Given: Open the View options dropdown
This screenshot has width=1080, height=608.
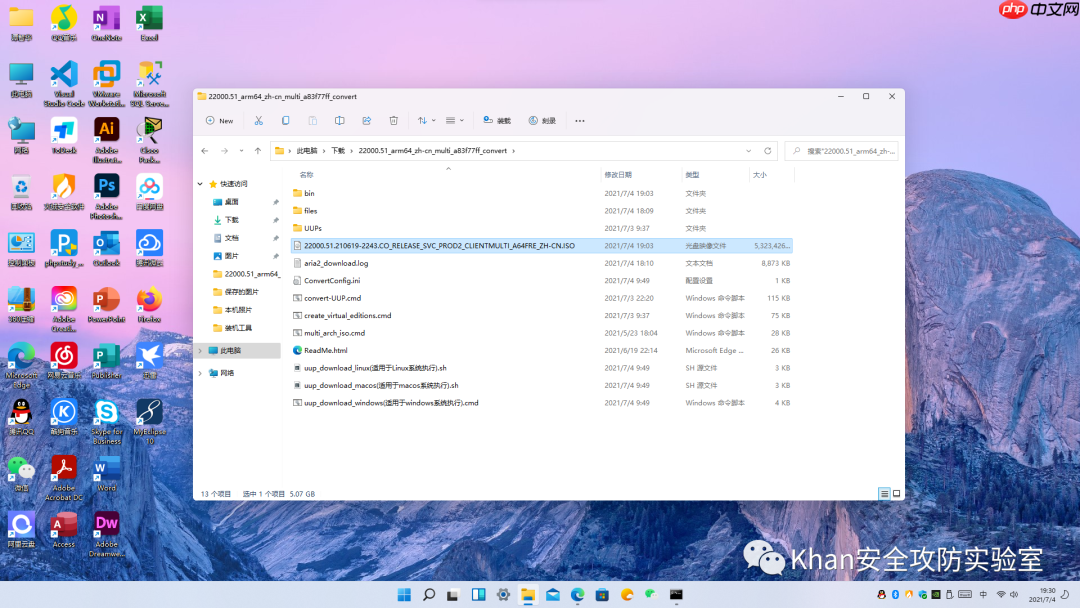Looking at the screenshot, I should (452, 120).
